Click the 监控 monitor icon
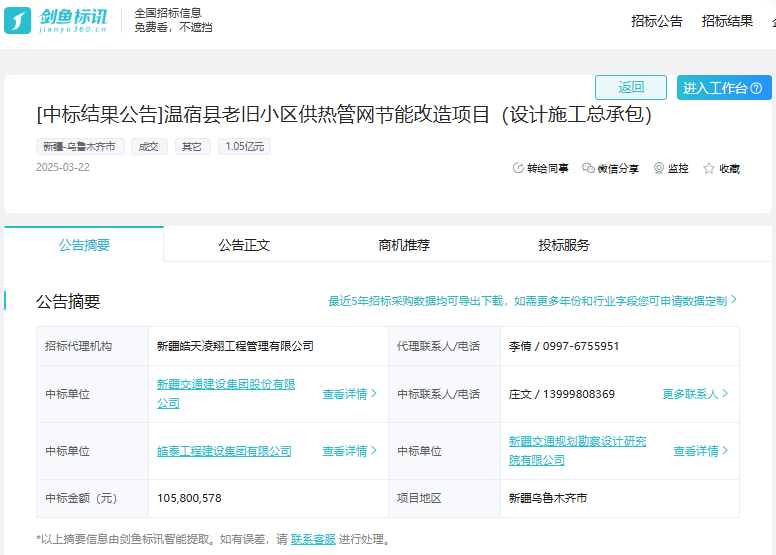Viewport: 776px width, 555px height. coord(659,168)
